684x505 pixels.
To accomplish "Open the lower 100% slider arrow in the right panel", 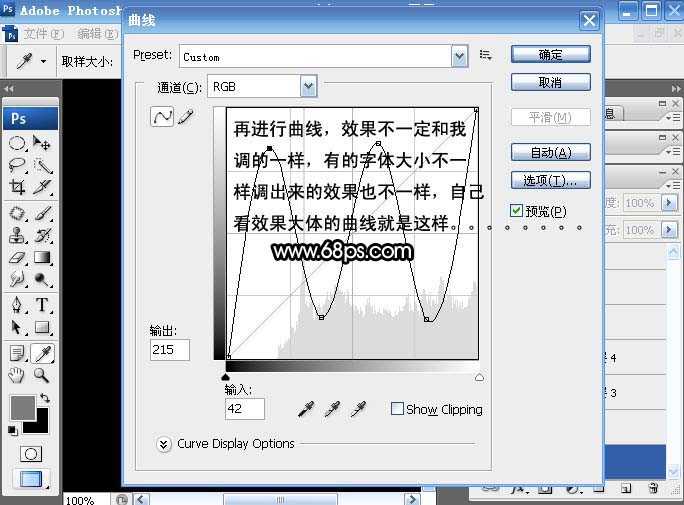I will (669, 229).
